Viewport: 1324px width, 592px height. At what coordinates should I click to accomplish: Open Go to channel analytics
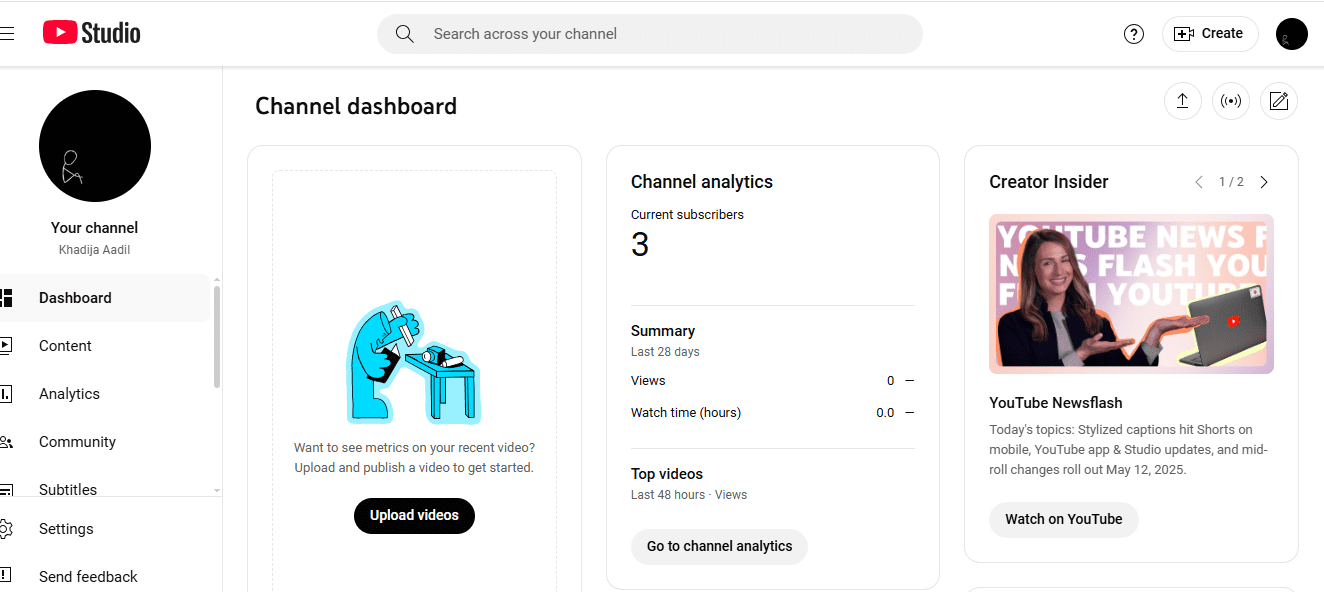coord(719,547)
